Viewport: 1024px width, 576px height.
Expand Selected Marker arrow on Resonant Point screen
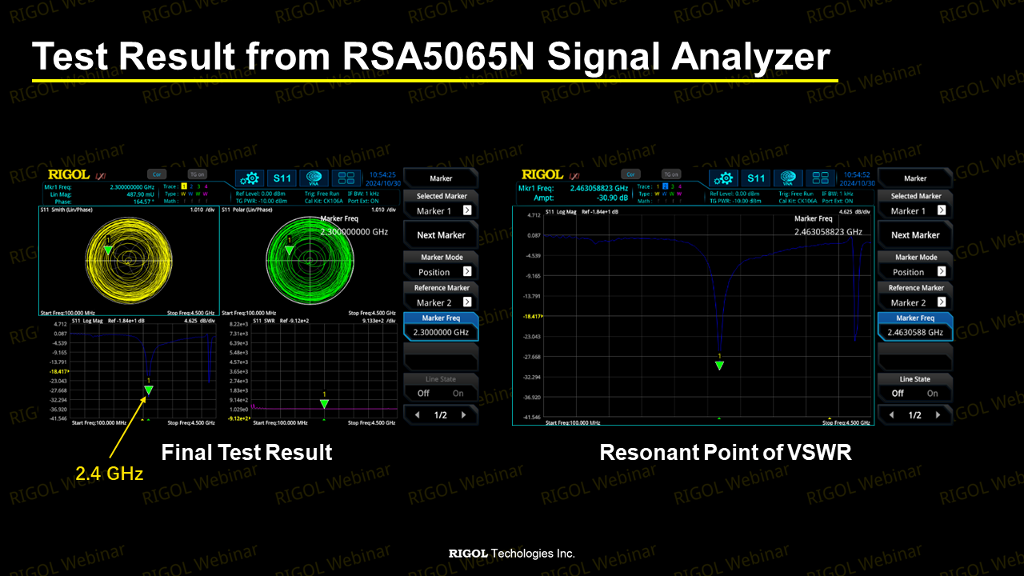941,210
